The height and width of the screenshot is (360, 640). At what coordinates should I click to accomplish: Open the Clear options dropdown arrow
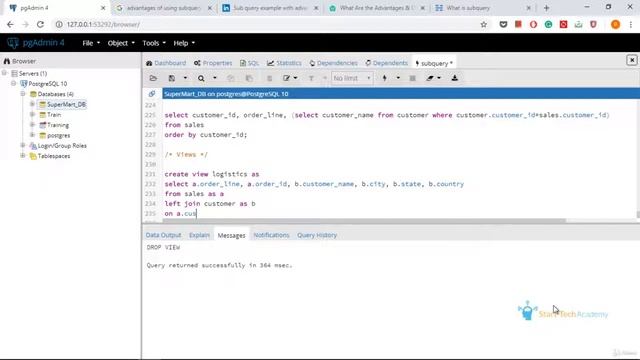(x=439, y=78)
